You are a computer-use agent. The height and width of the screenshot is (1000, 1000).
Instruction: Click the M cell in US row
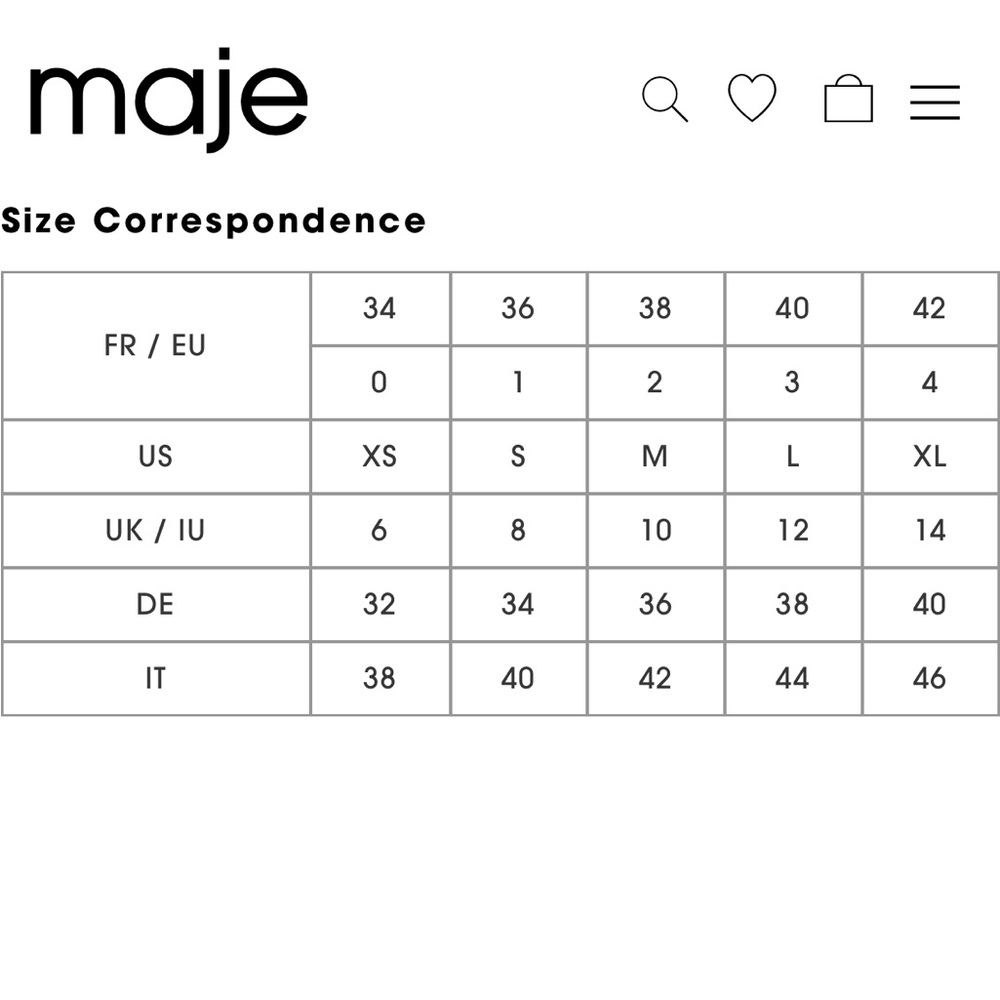[655, 457]
